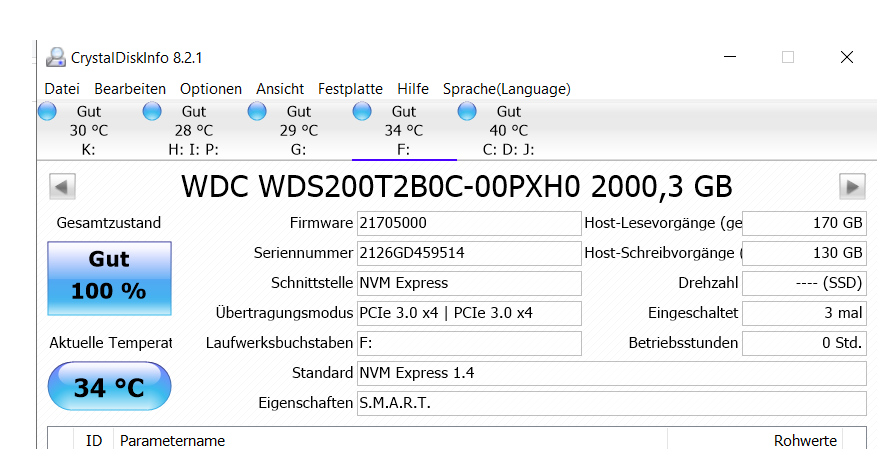The image size is (888, 468).
Task: Switch to the H: I: P: disk tab
Action: click(194, 130)
